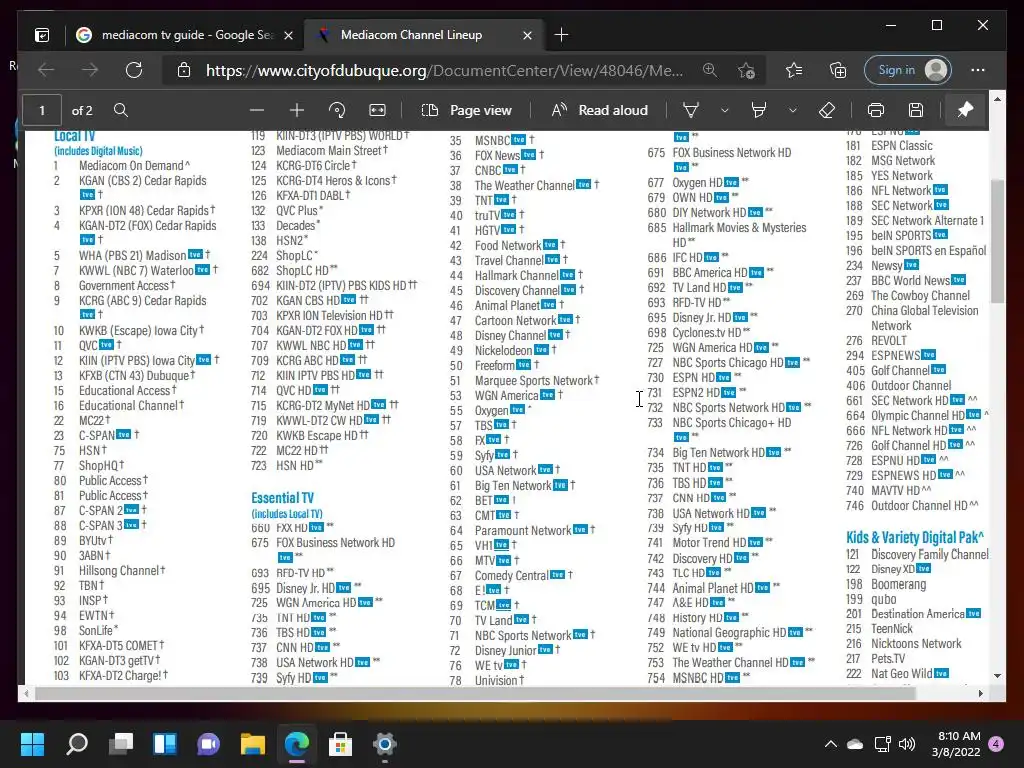Image resolution: width=1024 pixels, height=768 pixels.
Task: Zoom in on the PDF document
Action: 297,110
